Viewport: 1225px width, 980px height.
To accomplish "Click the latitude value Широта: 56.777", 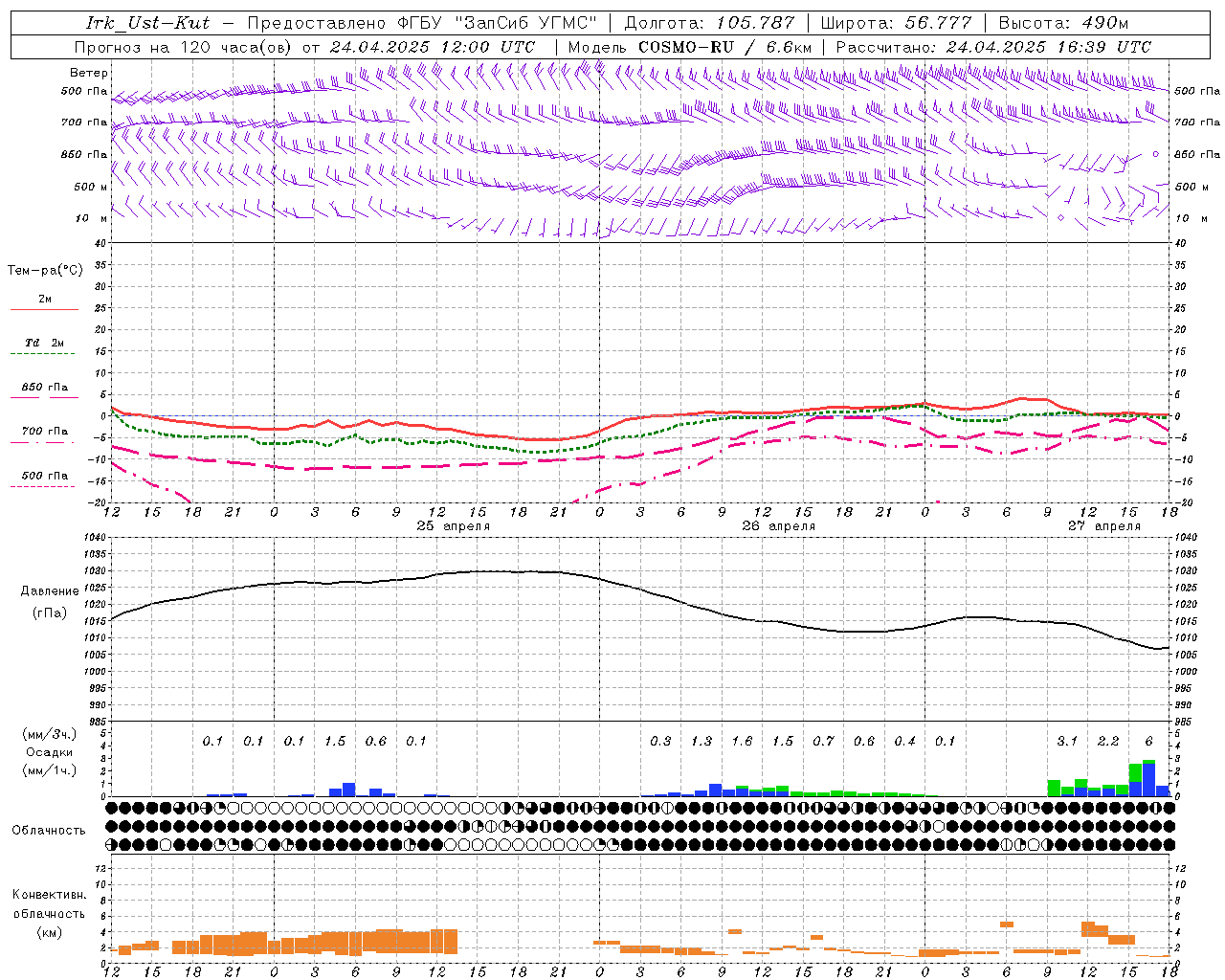I will click(896, 23).
